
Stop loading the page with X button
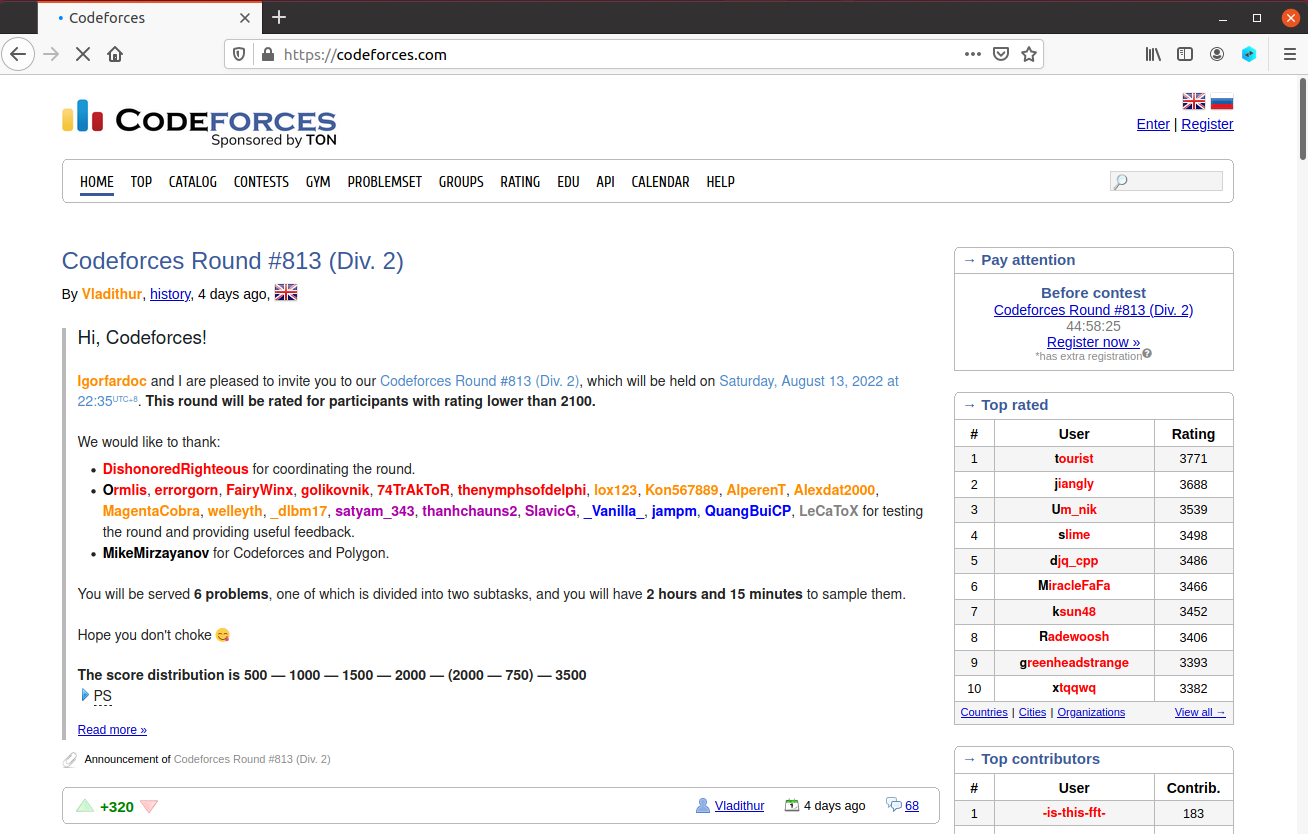coord(83,54)
